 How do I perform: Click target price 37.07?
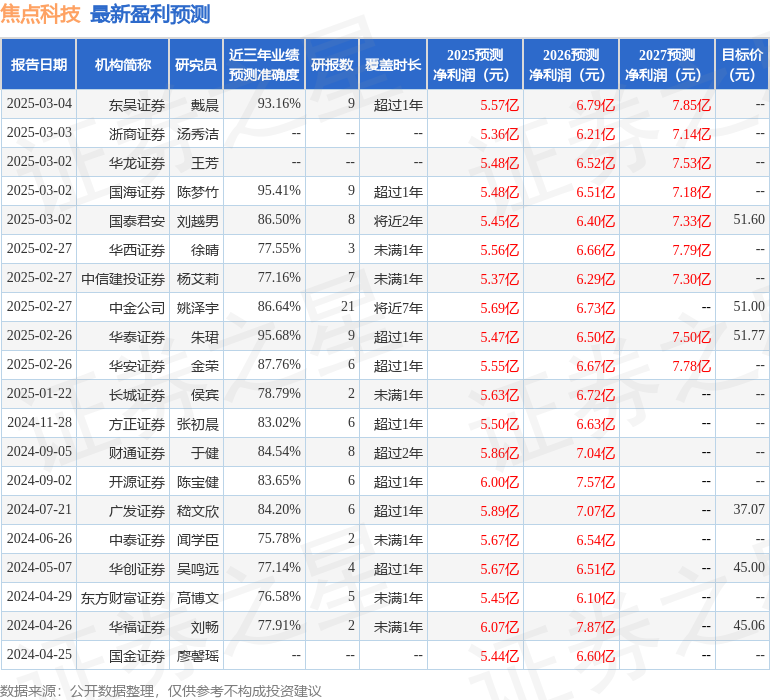pyautogui.click(x=749, y=509)
